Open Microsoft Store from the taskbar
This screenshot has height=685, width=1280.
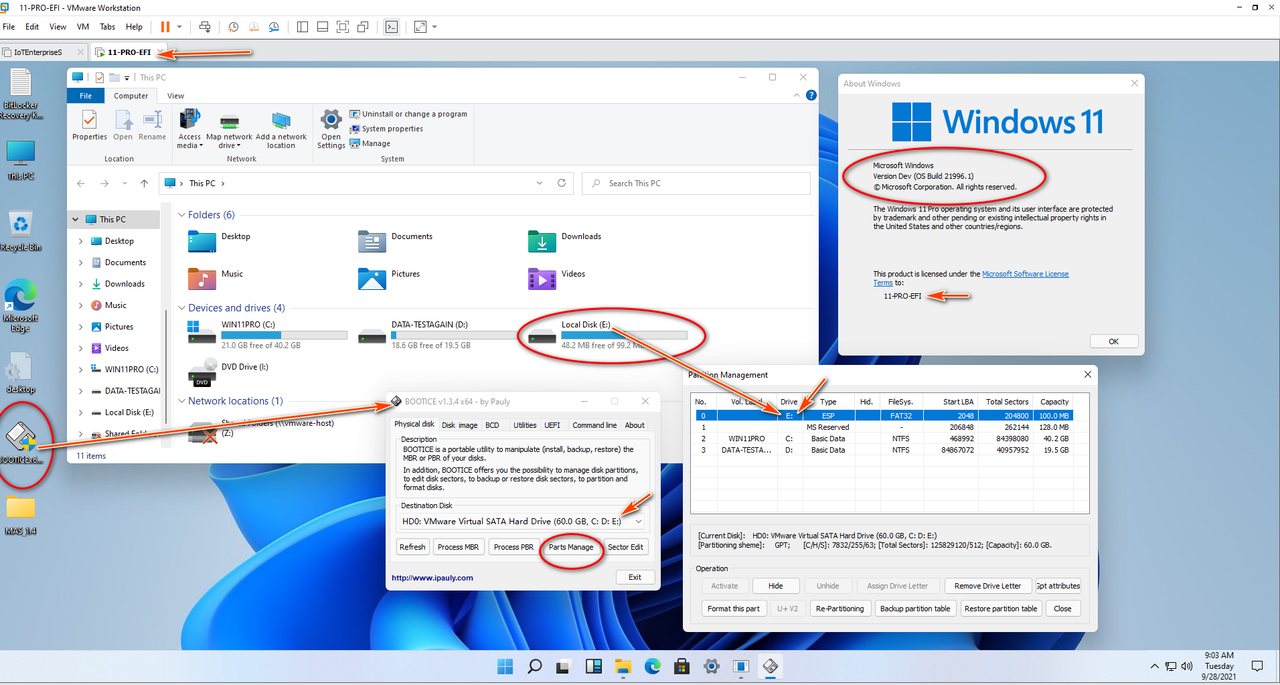click(x=682, y=666)
